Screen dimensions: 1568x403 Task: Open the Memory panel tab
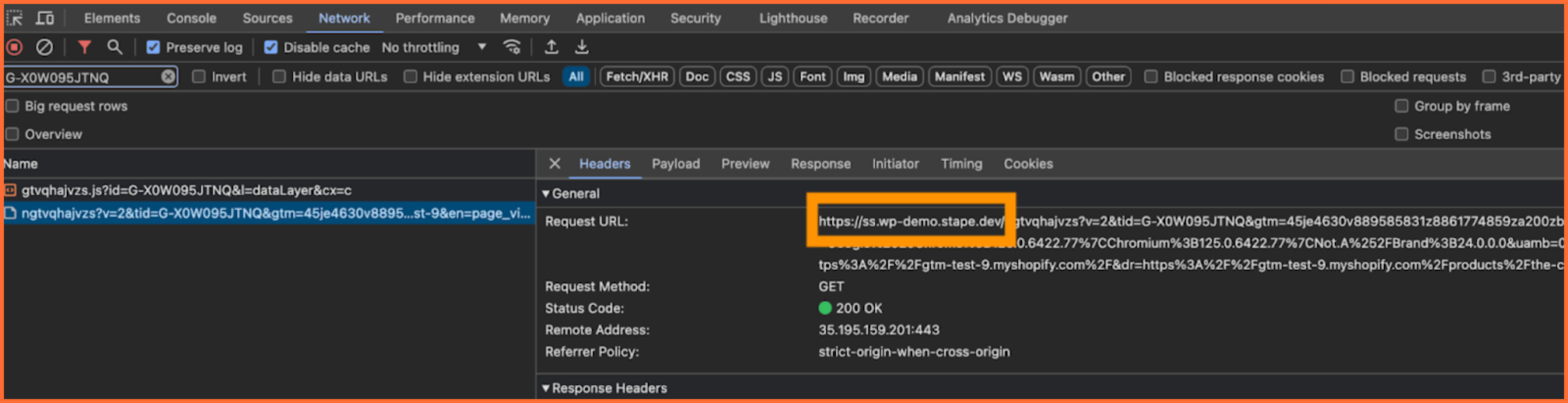[525, 18]
